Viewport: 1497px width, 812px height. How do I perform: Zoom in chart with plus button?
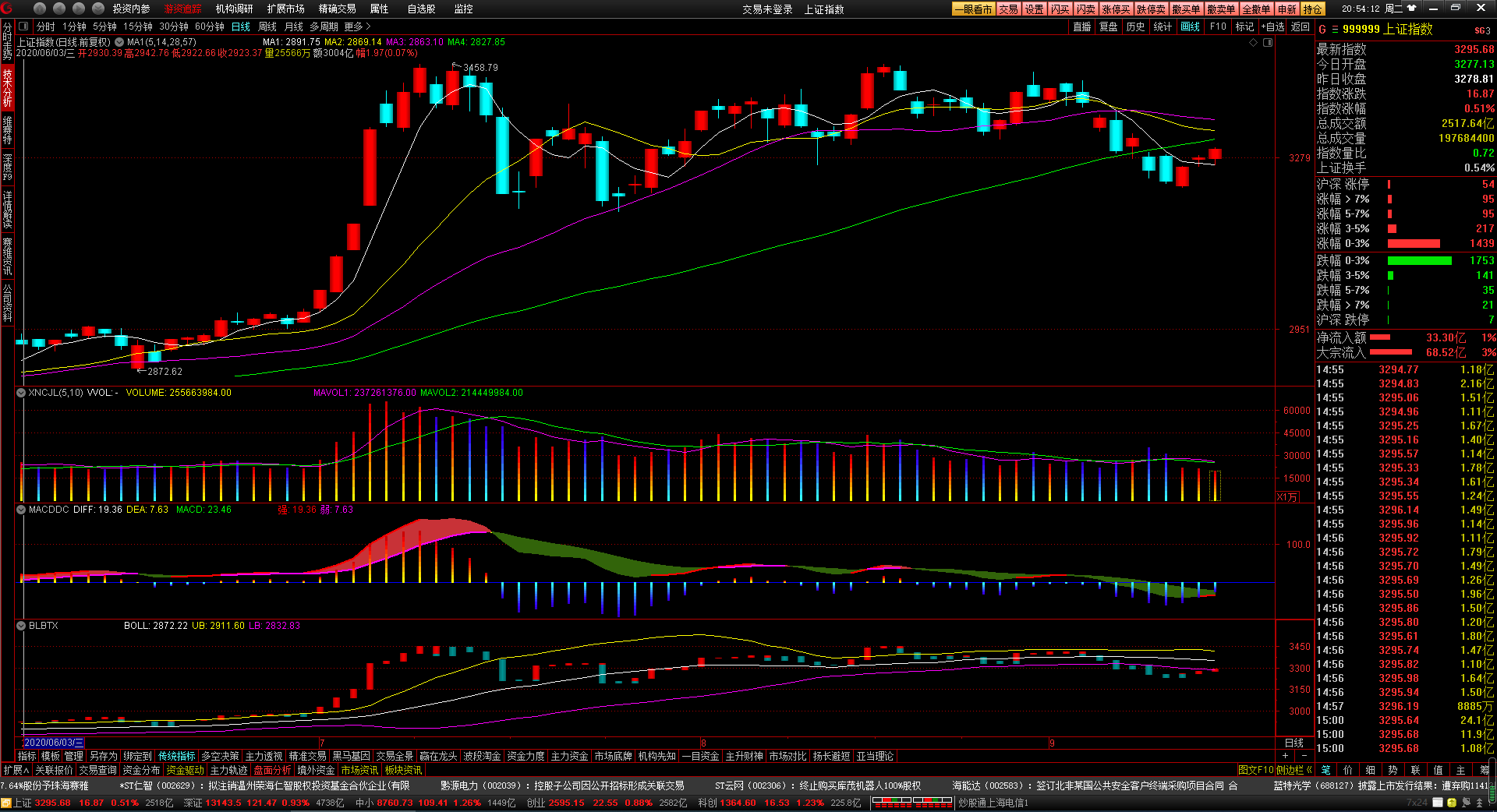click(1286, 756)
